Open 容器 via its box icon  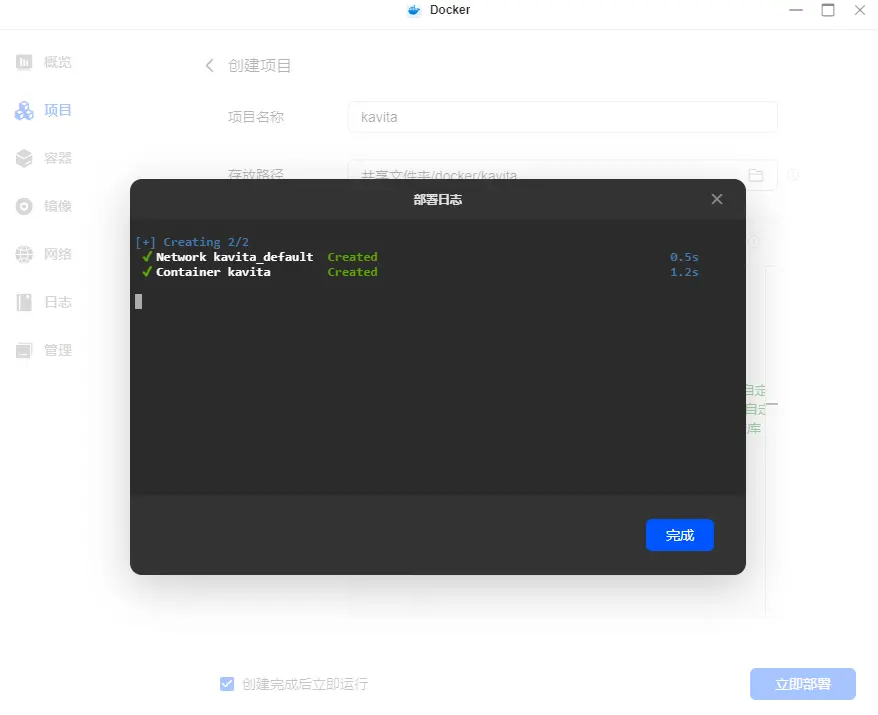click(x=24, y=158)
